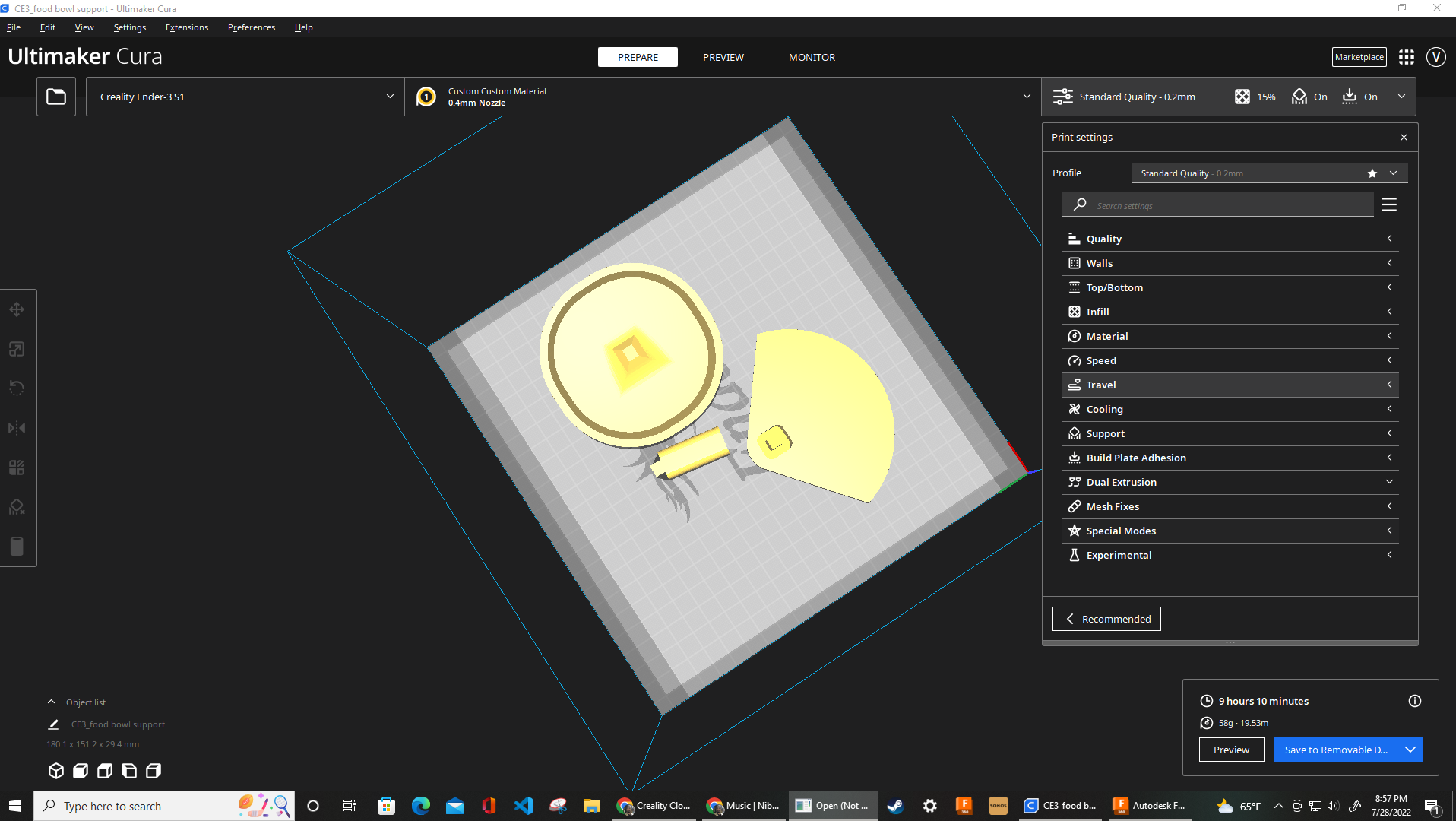Viewport: 1456px width, 821px height.
Task: Collapse the Dual Extrusion section
Action: [x=1230, y=482]
